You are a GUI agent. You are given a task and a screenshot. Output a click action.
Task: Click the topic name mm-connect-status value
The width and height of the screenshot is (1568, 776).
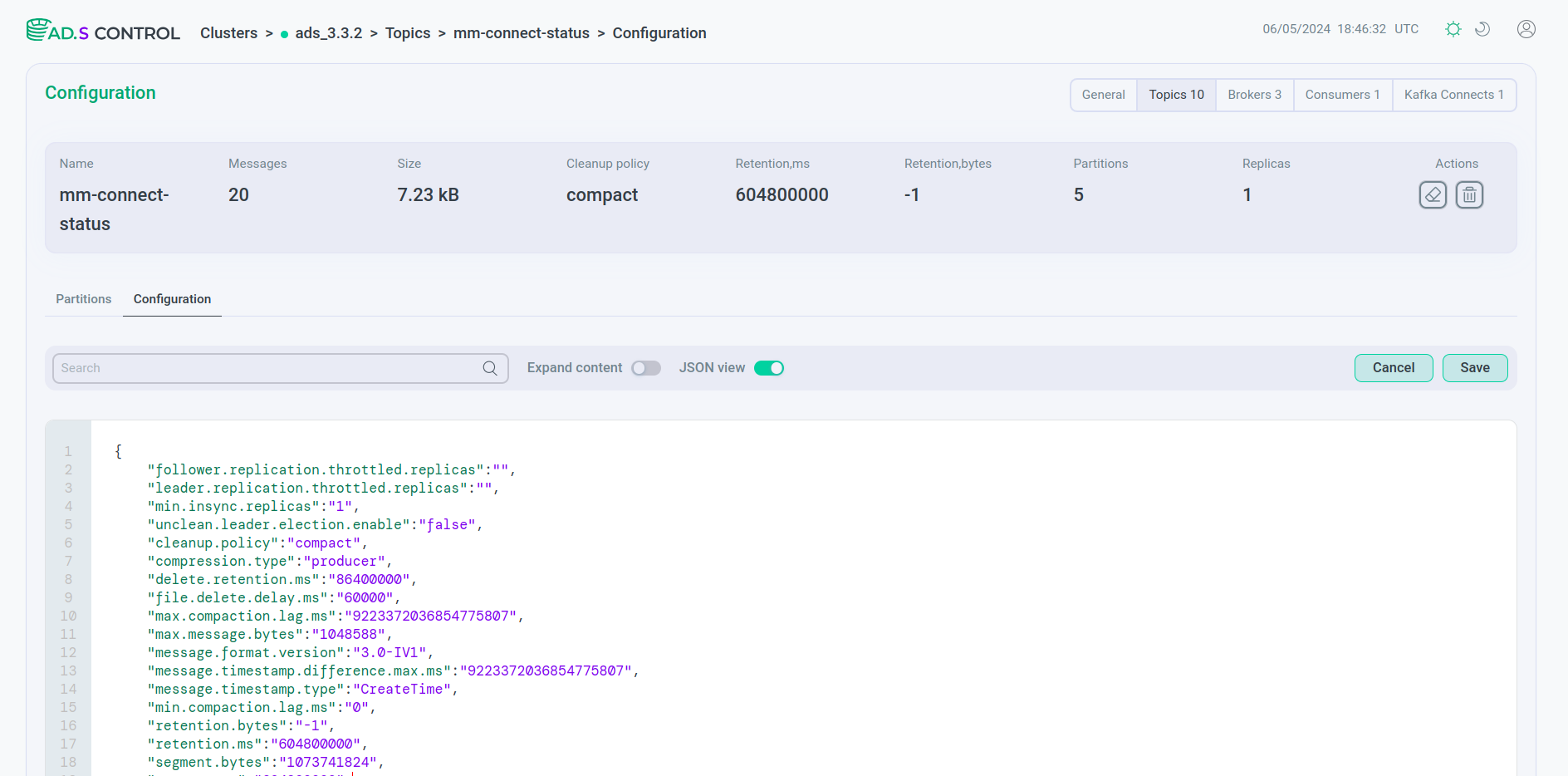114,209
